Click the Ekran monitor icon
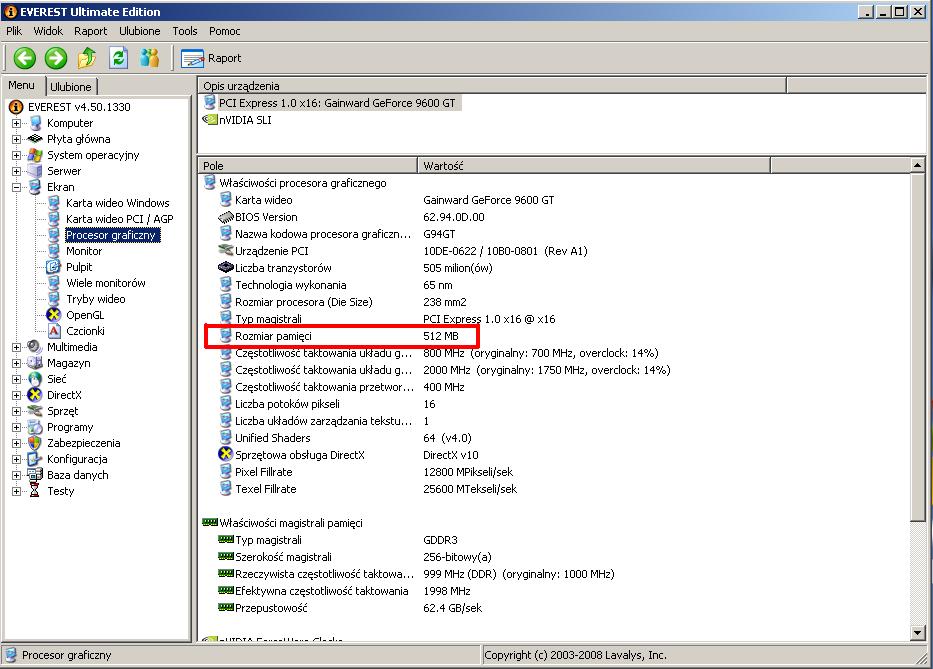This screenshot has height=669, width=933. click(x=35, y=187)
